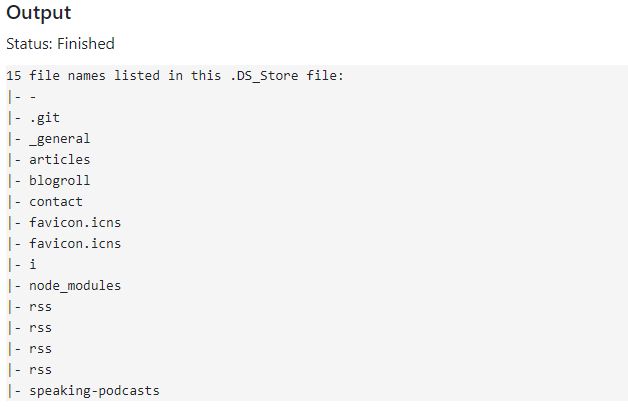
Task: Select the articles entry
Action: tap(59, 160)
